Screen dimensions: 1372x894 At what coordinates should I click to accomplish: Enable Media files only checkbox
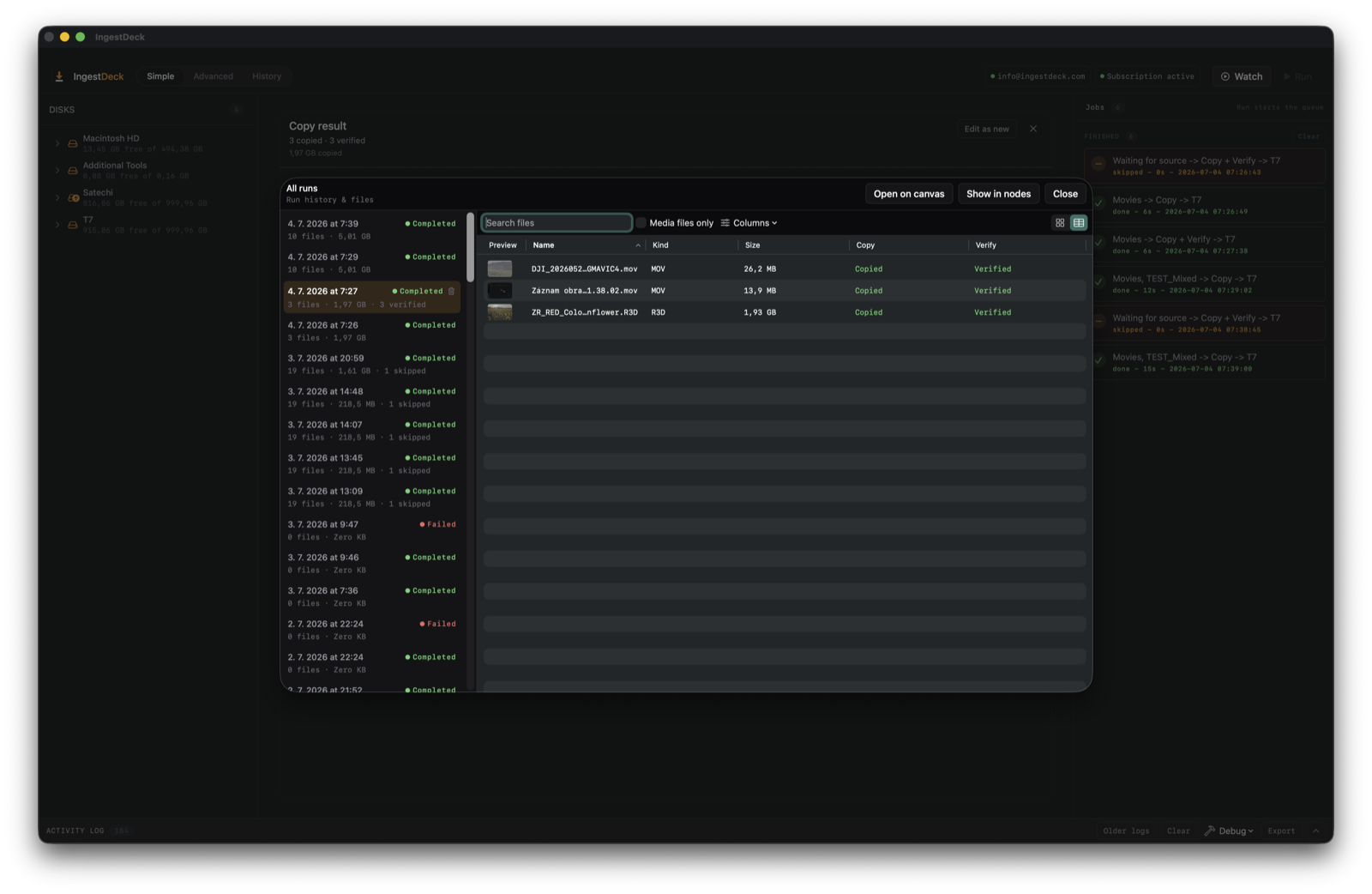(x=641, y=223)
